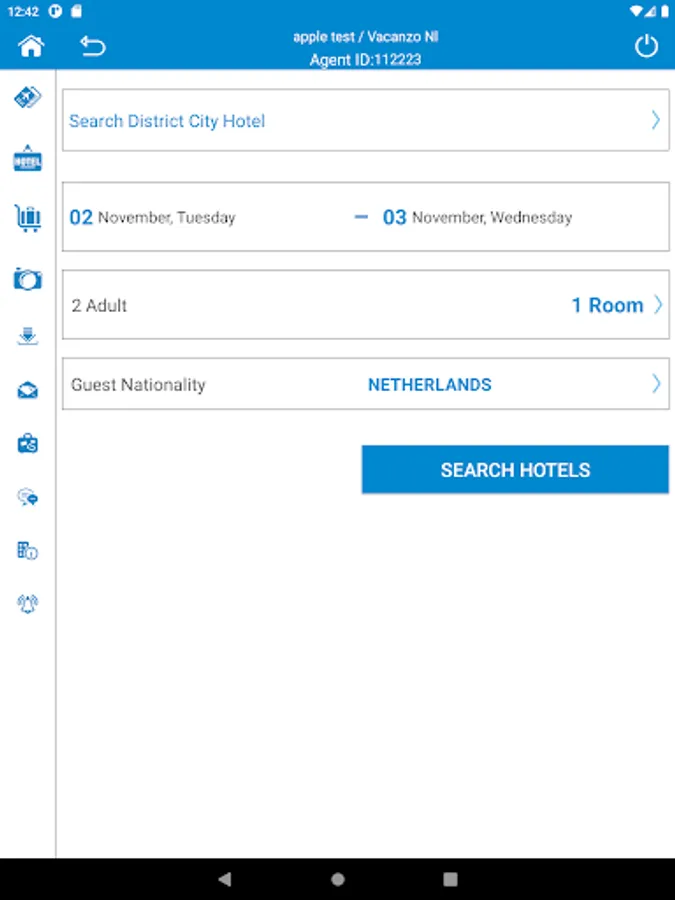This screenshot has width=675, height=900.
Task: Open the flight tickets sidebar icon
Action: (x=28, y=98)
